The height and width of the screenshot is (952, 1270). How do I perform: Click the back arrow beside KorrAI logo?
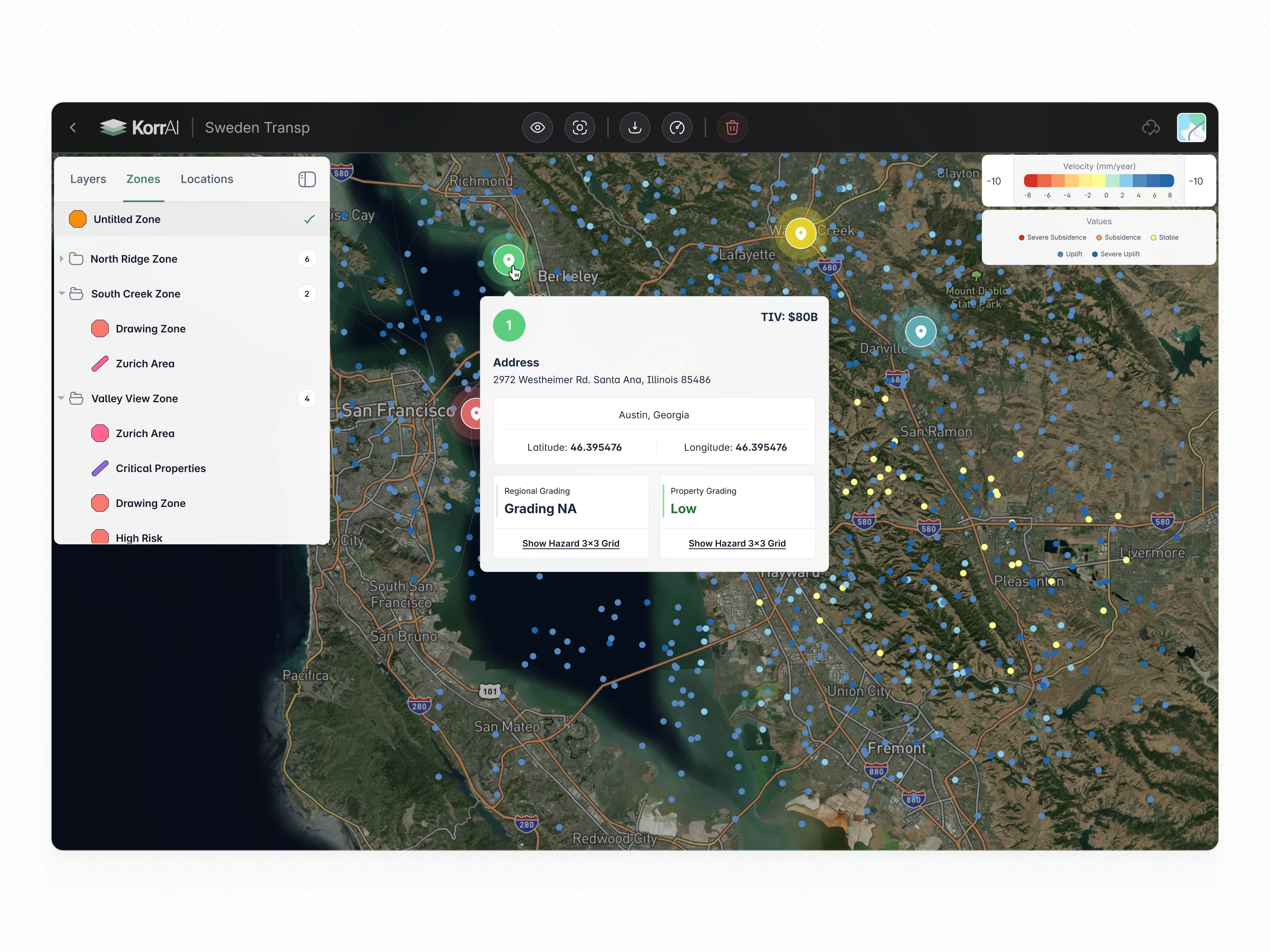tap(73, 127)
